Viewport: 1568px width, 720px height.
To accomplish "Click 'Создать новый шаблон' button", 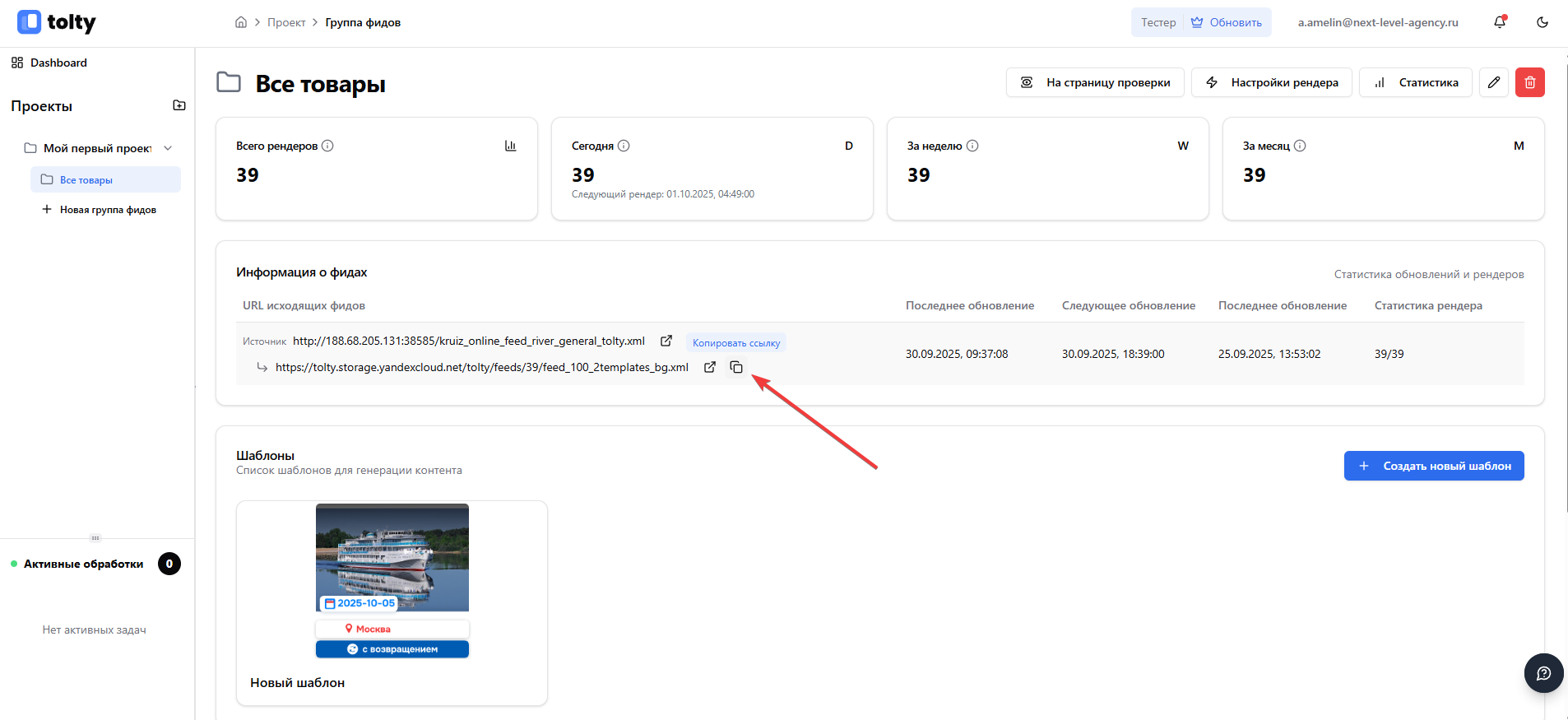I will (x=1434, y=466).
